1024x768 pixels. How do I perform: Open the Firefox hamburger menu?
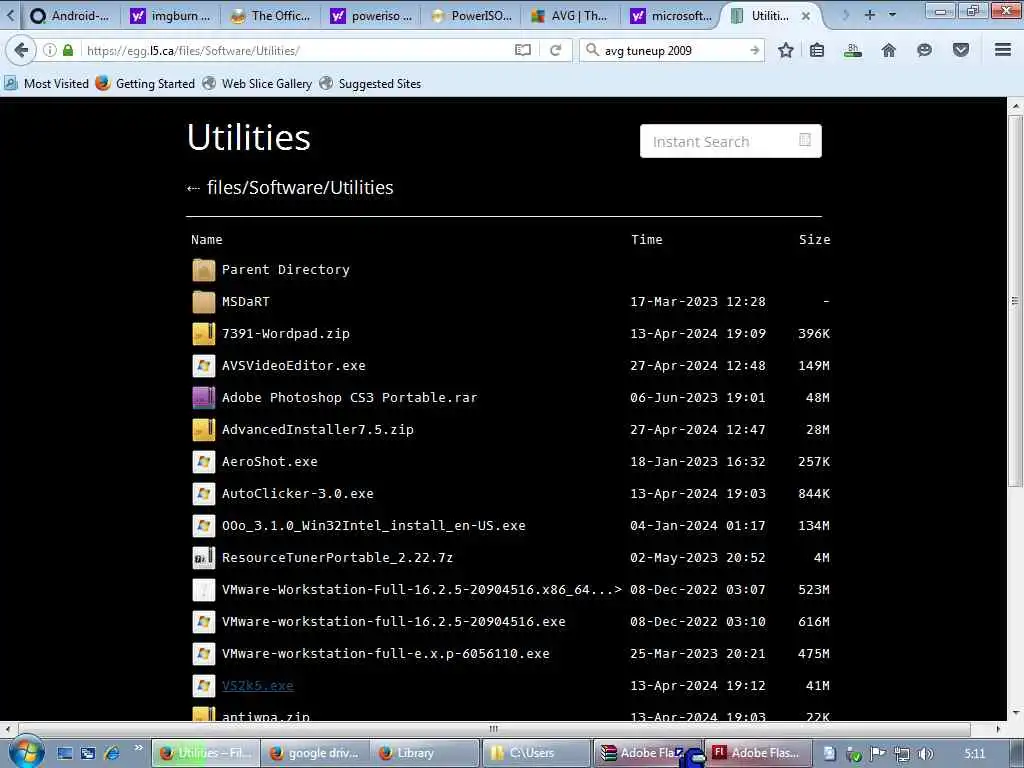tap(1003, 50)
